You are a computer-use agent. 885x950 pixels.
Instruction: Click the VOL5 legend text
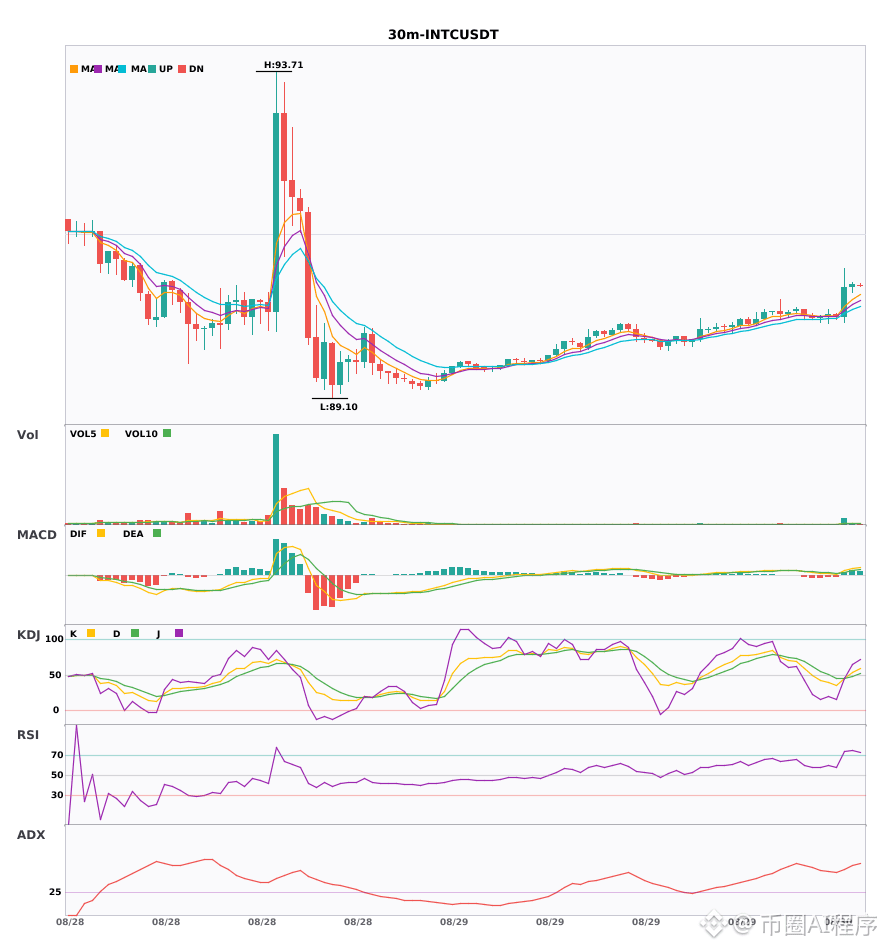point(83,434)
